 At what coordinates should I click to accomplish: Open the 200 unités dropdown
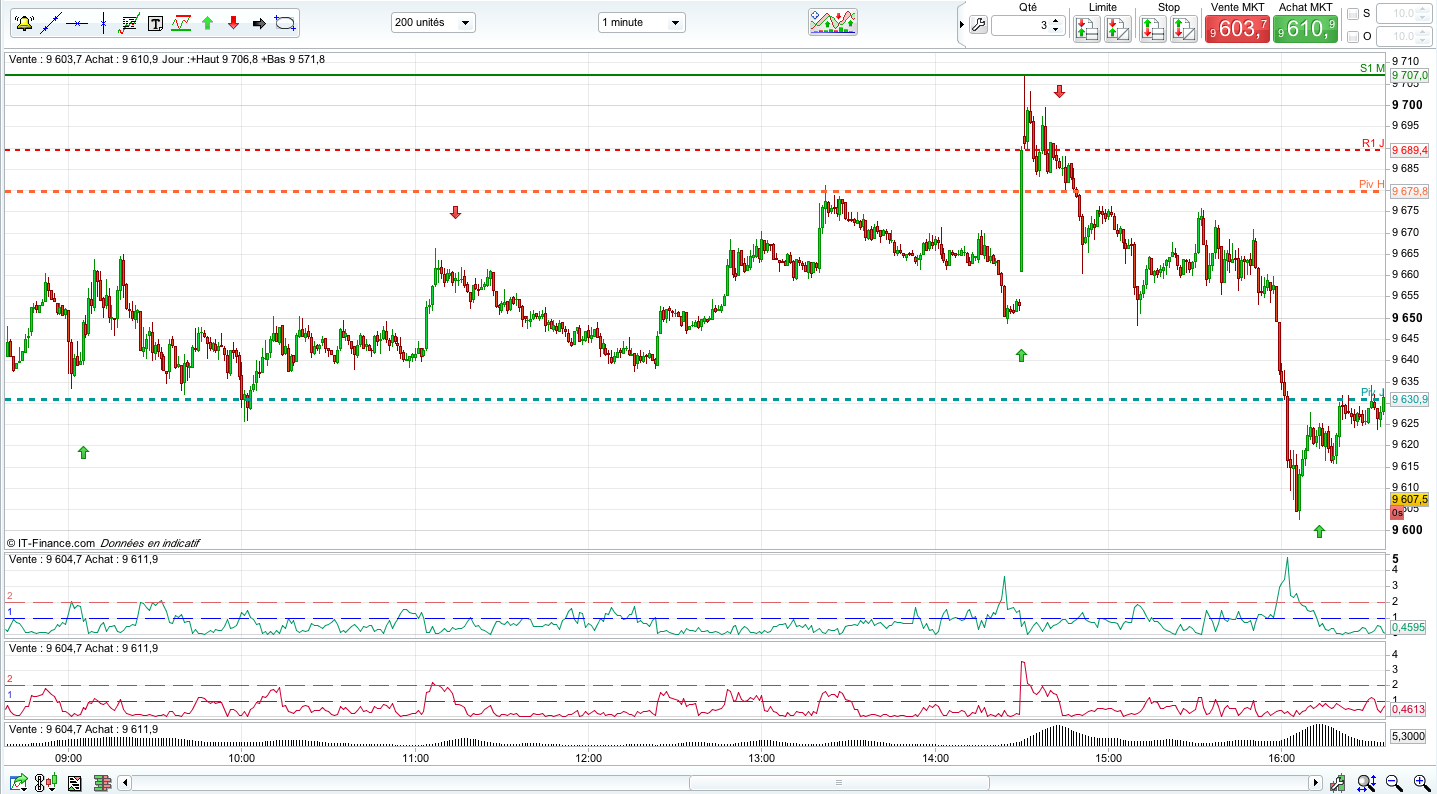434,22
